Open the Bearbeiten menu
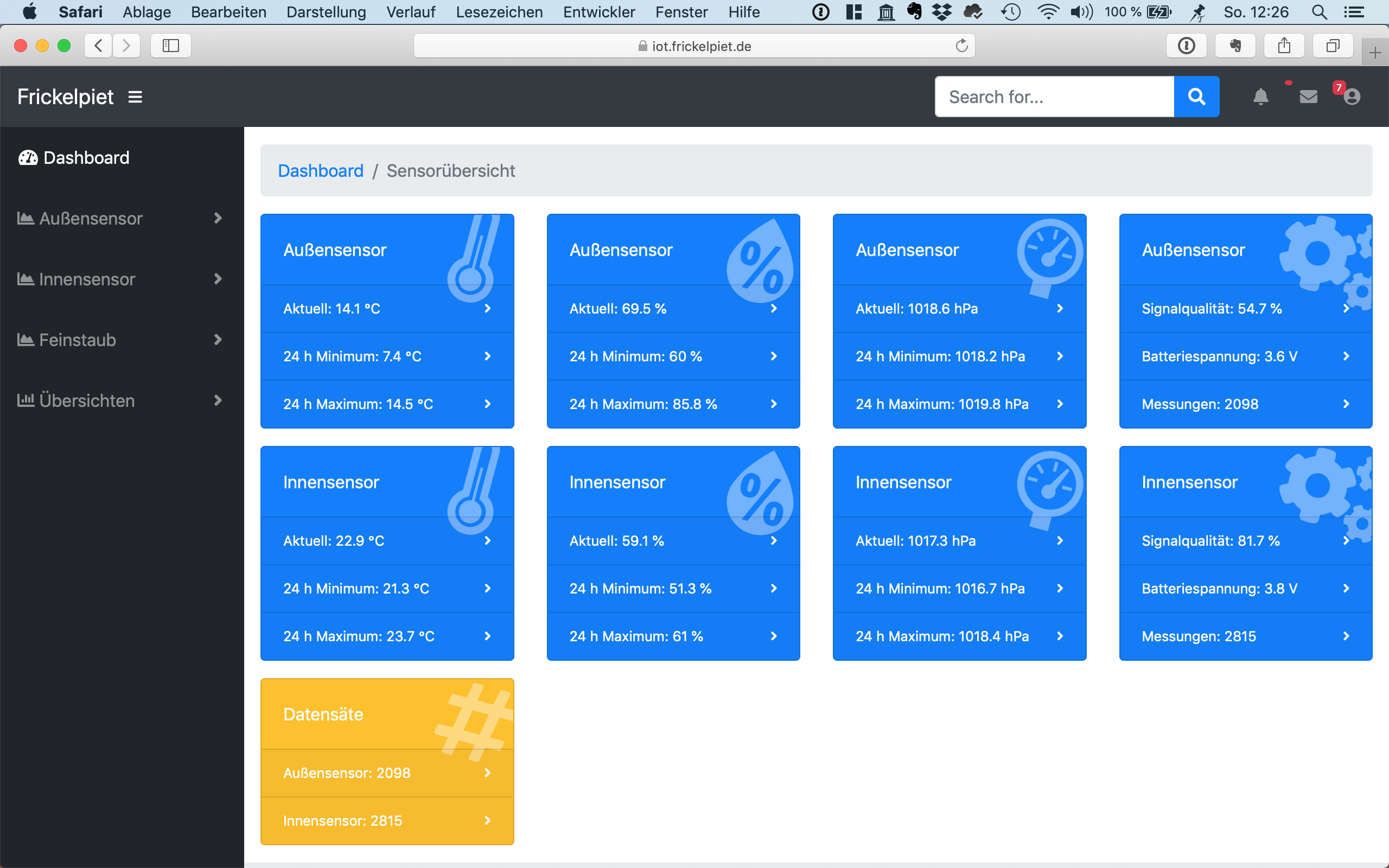 point(228,12)
